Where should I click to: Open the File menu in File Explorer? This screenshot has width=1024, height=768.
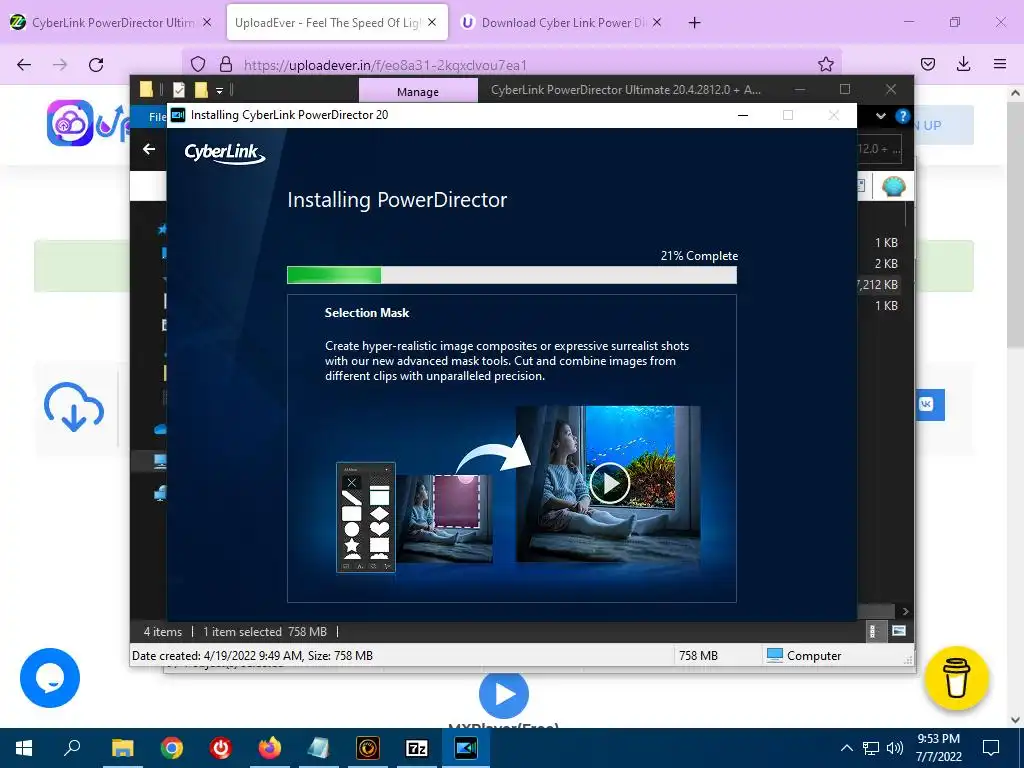157,117
